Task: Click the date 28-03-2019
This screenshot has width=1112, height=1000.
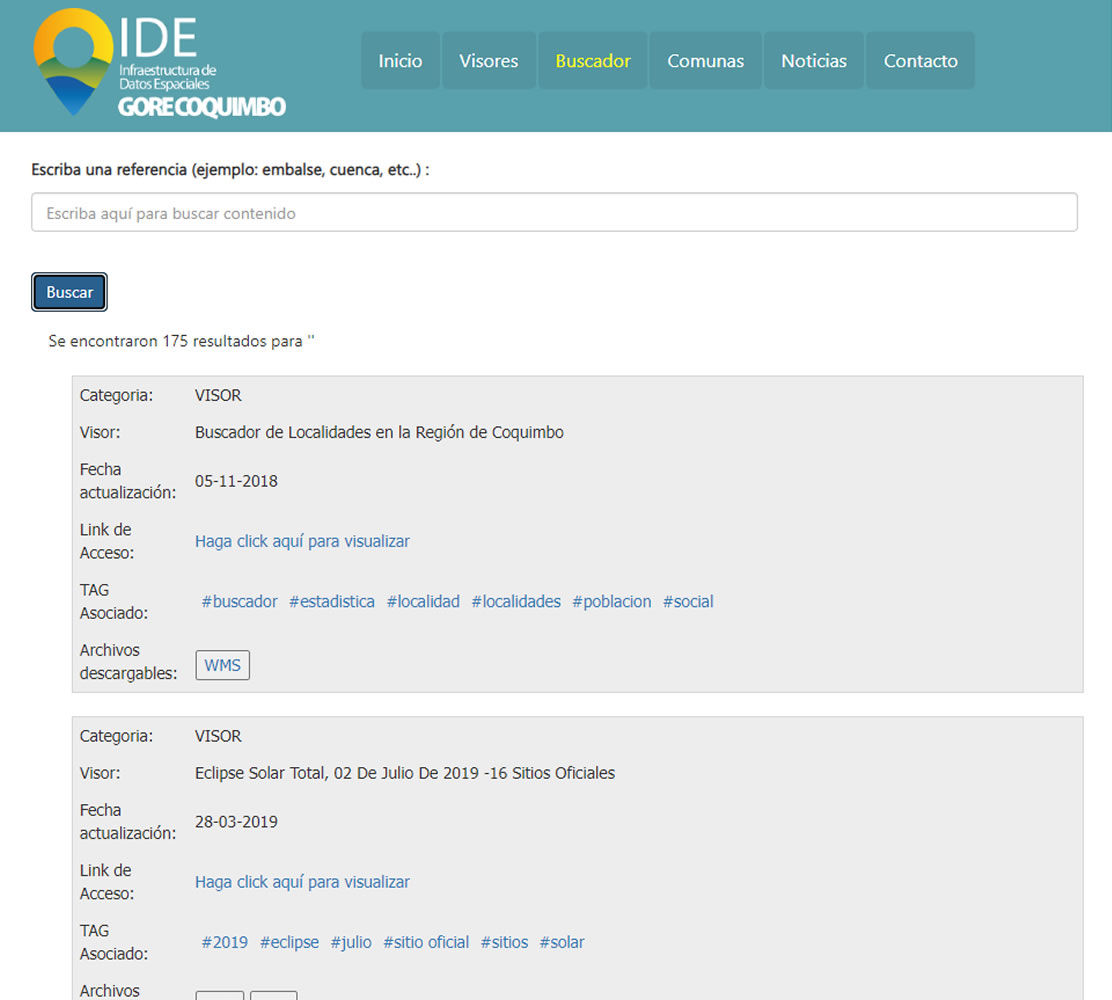Action: 236,821
